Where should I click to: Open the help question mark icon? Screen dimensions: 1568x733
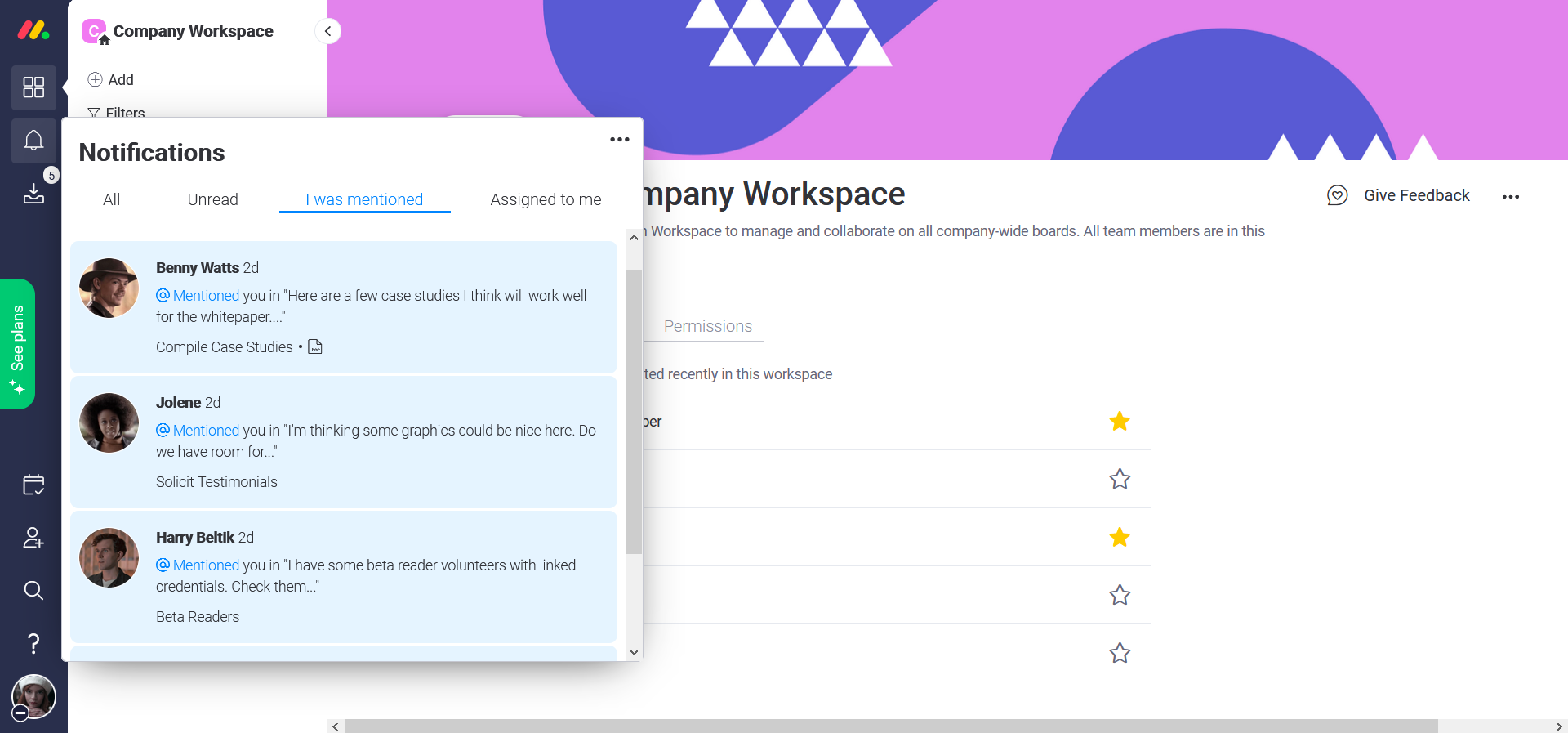pos(33,643)
